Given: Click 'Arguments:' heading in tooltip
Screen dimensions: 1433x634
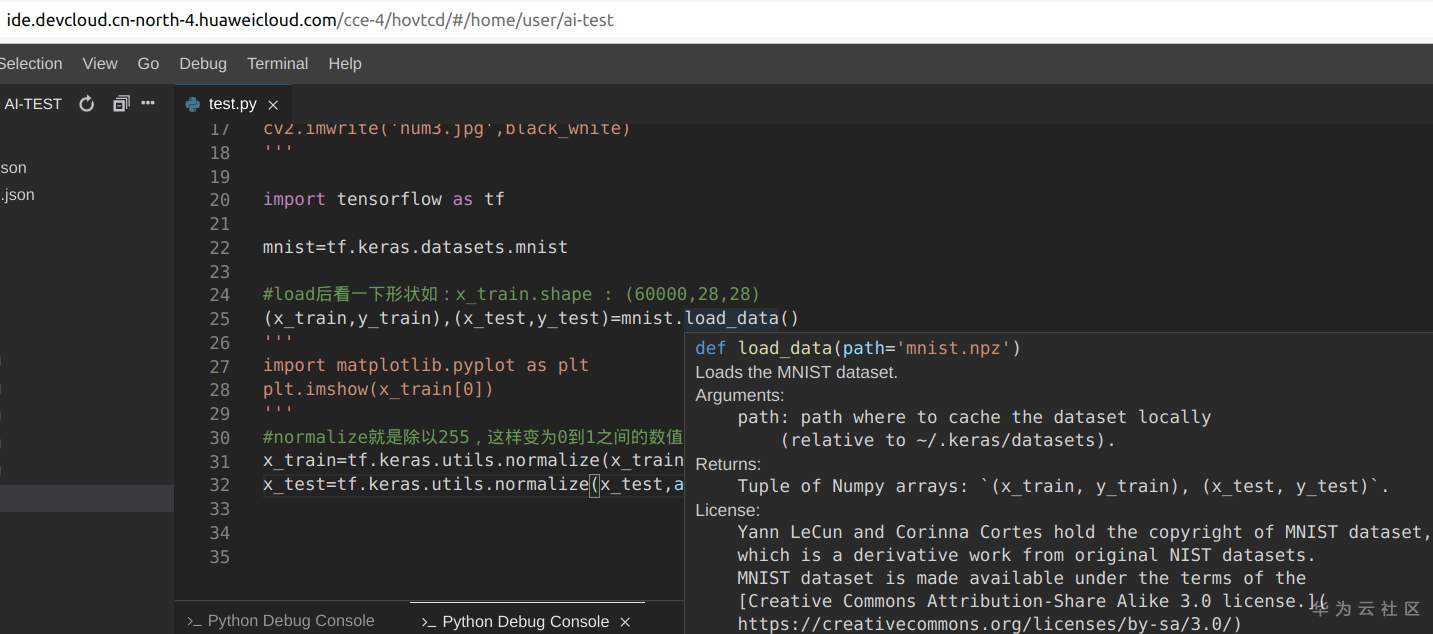Looking at the screenshot, I should pos(740,395).
